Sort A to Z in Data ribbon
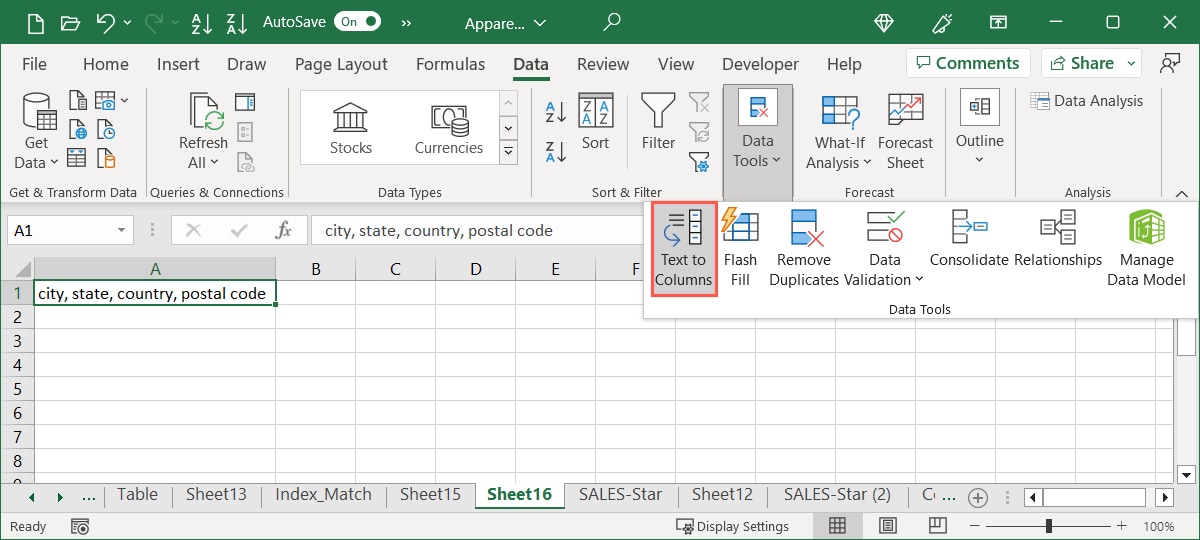The height and width of the screenshot is (540, 1200). click(x=556, y=111)
